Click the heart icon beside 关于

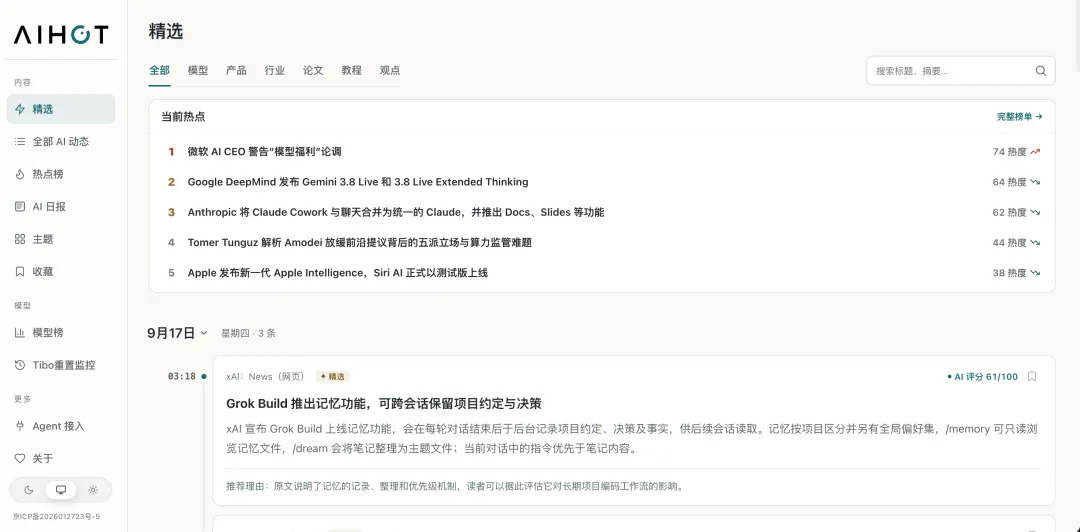(x=20, y=458)
